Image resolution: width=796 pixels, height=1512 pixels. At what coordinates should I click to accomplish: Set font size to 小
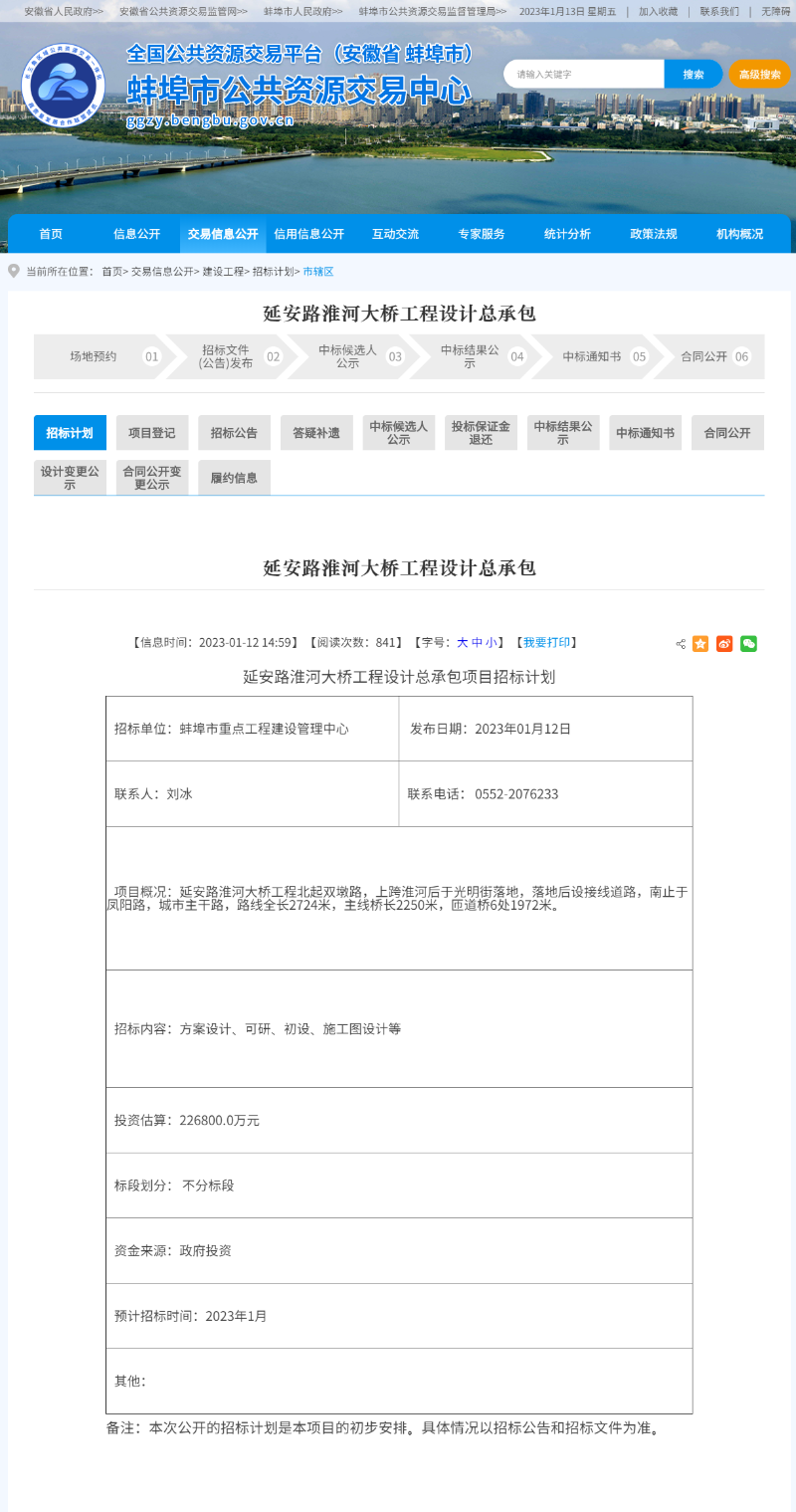(x=492, y=643)
